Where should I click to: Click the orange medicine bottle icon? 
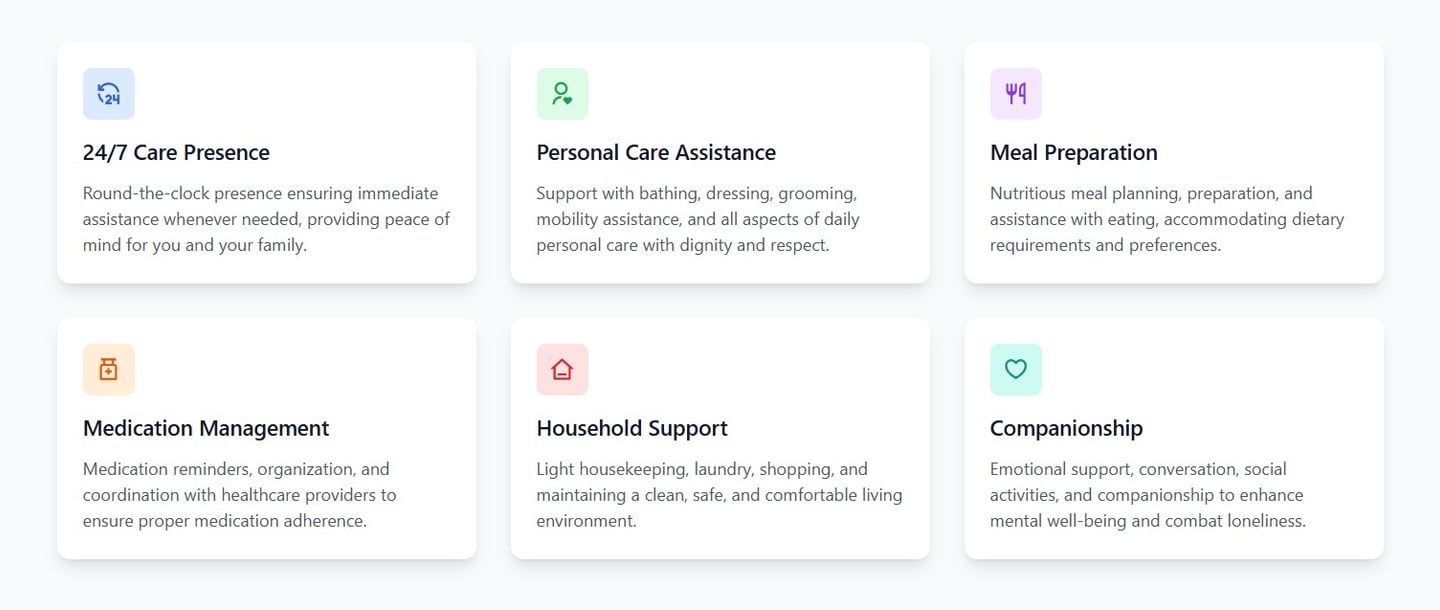[108, 370]
